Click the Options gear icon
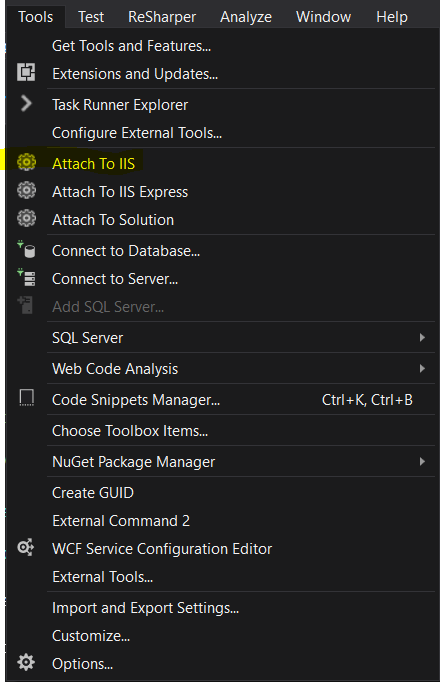Viewport: 440px width, 682px height. click(x=26, y=662)
